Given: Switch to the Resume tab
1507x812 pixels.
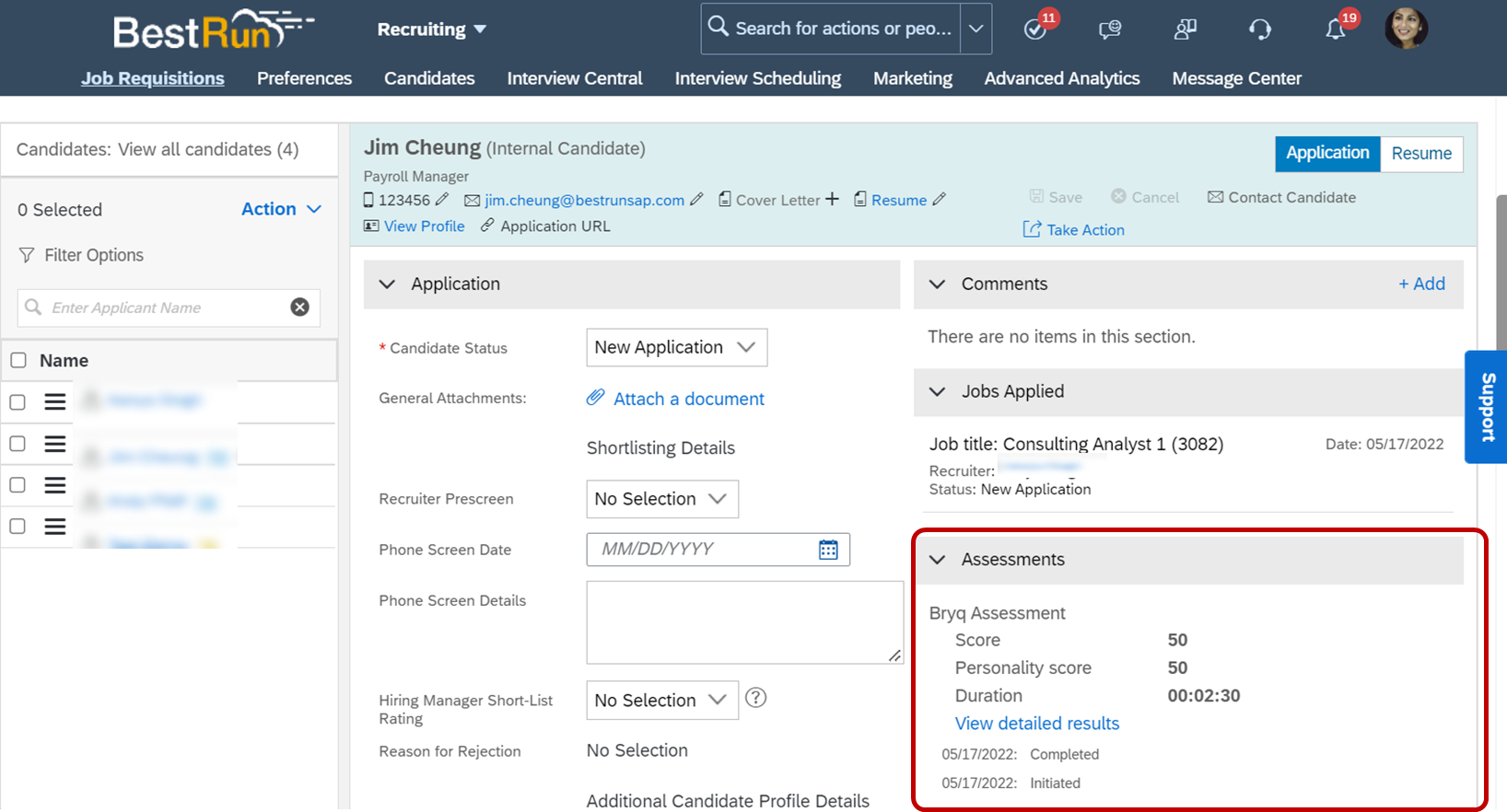Looking at the screenshot, I should [1420, 154].
